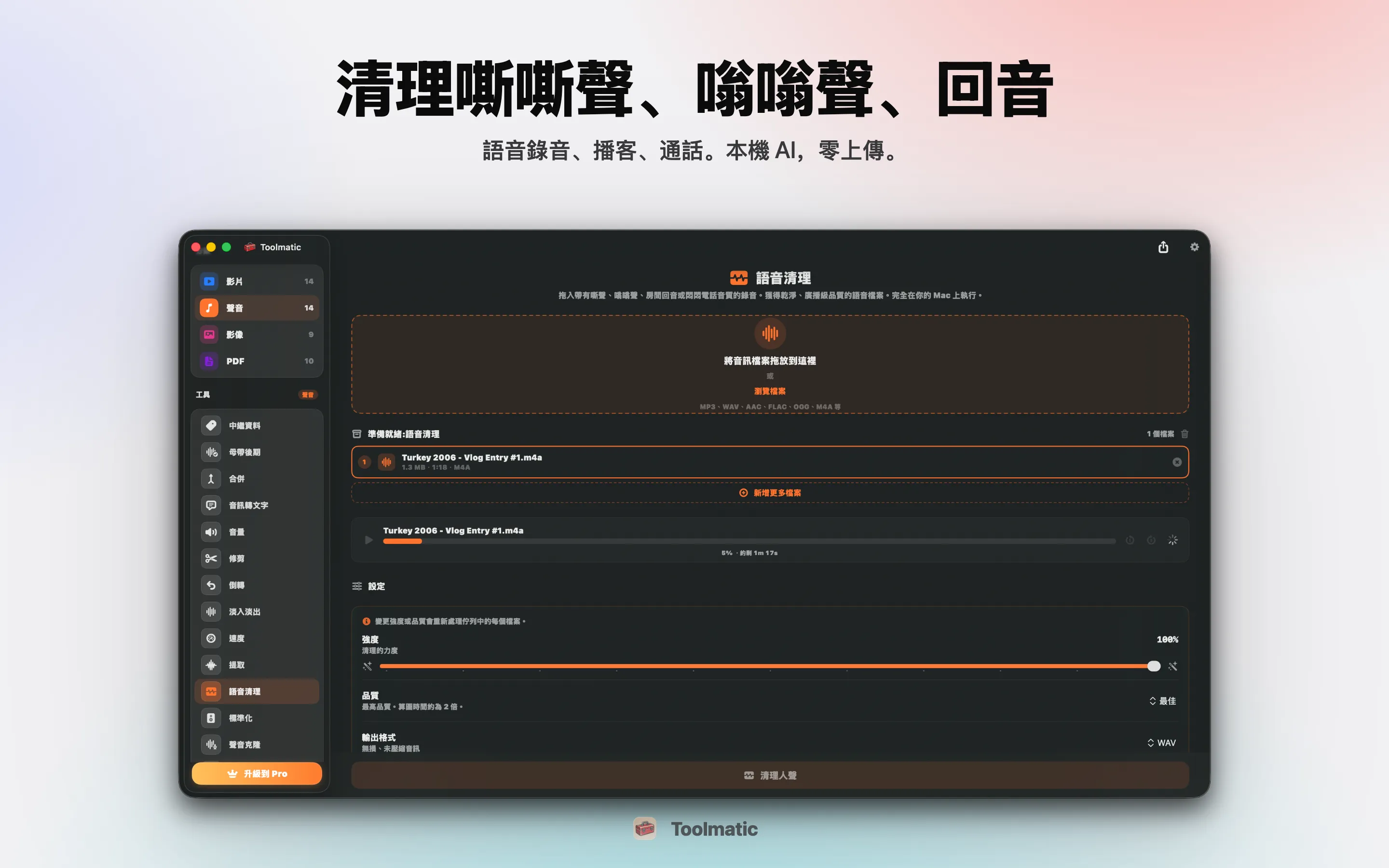The image size is (1389, 868).
Task: Click the 新增更多檔案 add more files button
Action: (770, 492)
